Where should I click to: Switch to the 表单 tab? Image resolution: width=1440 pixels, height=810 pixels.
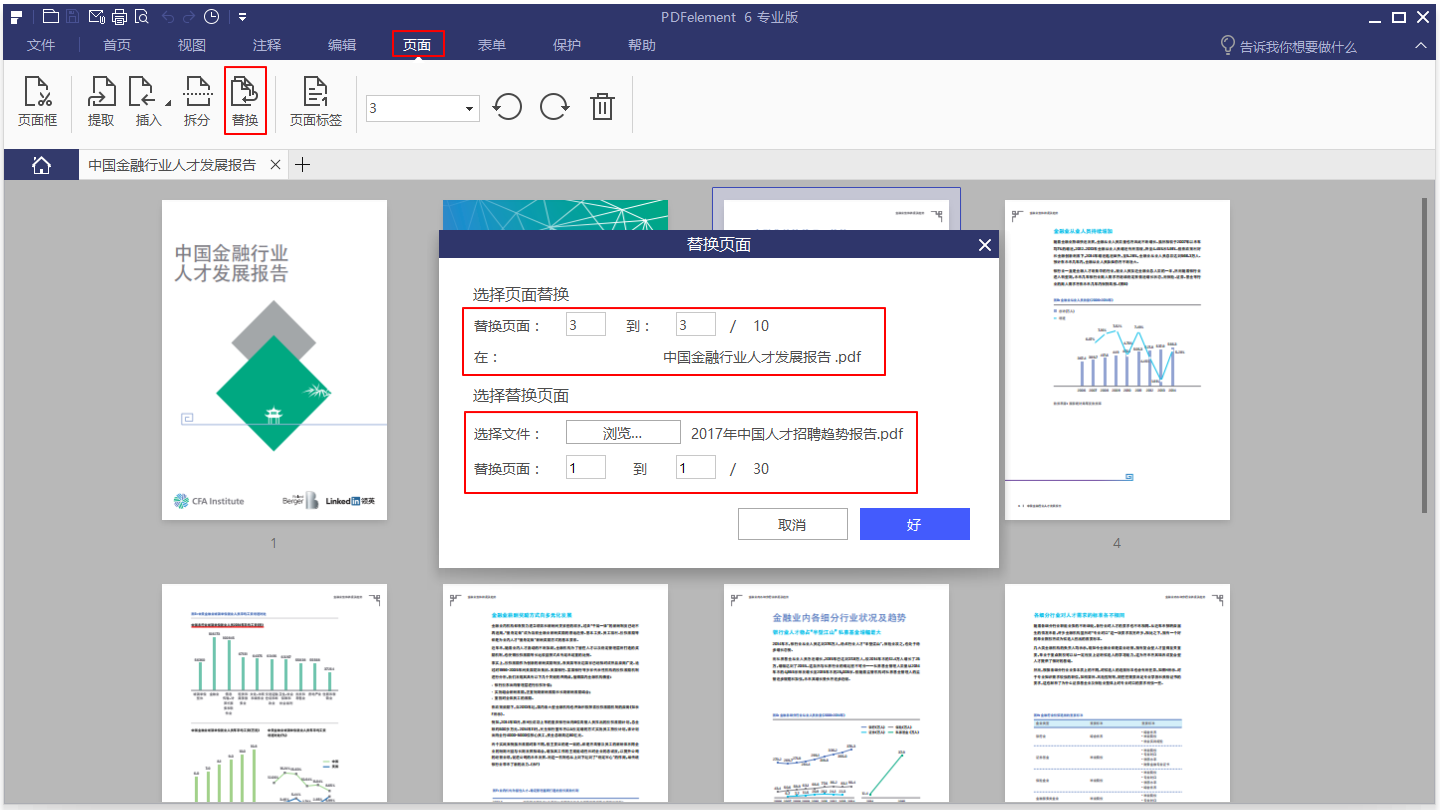tap(492, 45)
